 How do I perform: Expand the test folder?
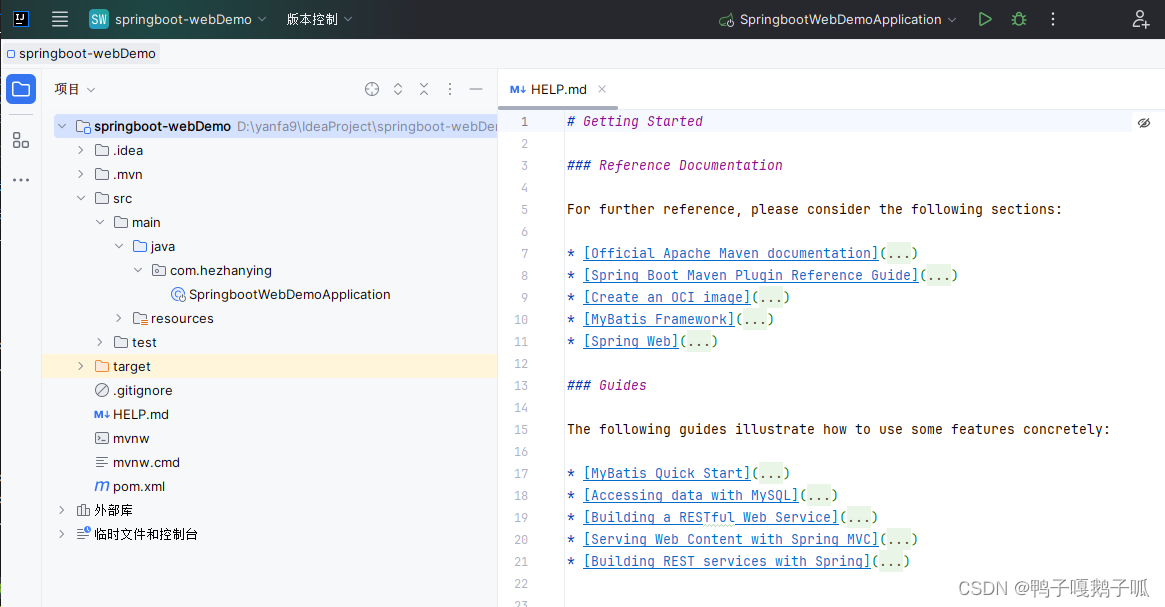(100, 343)
